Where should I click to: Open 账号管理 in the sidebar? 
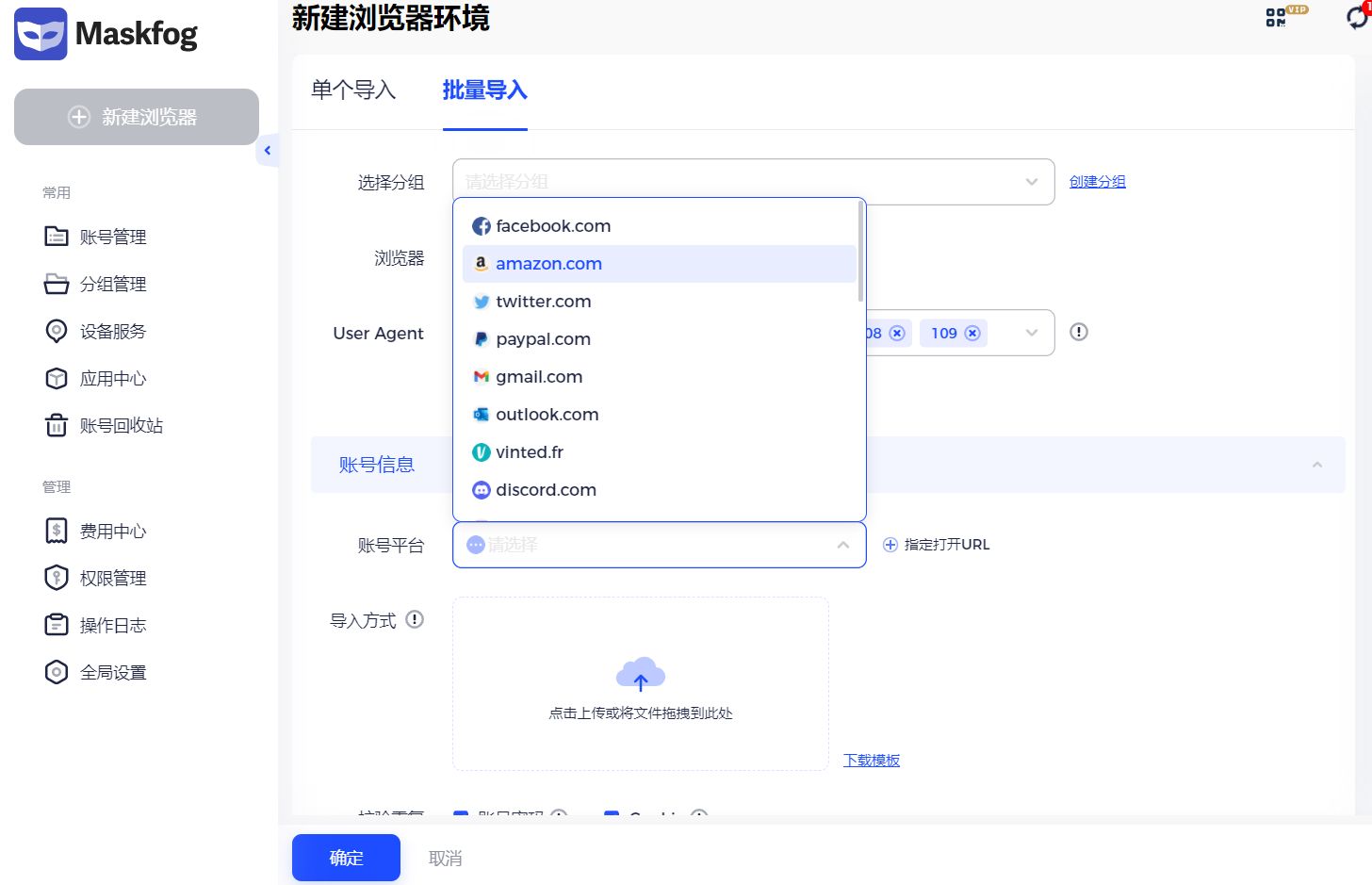pyautogui.click(x=95, y=237)
